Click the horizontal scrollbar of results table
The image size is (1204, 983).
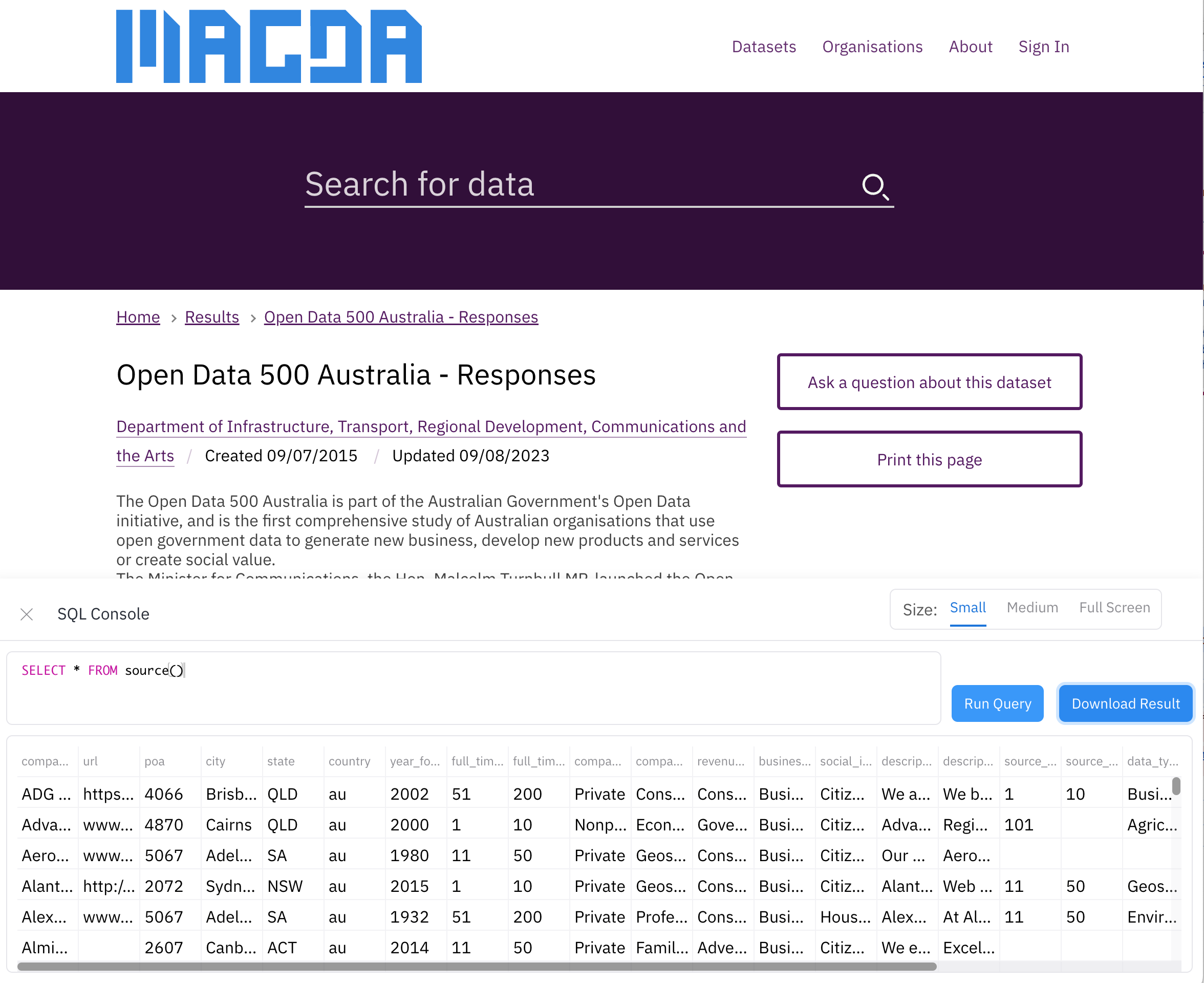pyautogui.click(x=477, y=967)
